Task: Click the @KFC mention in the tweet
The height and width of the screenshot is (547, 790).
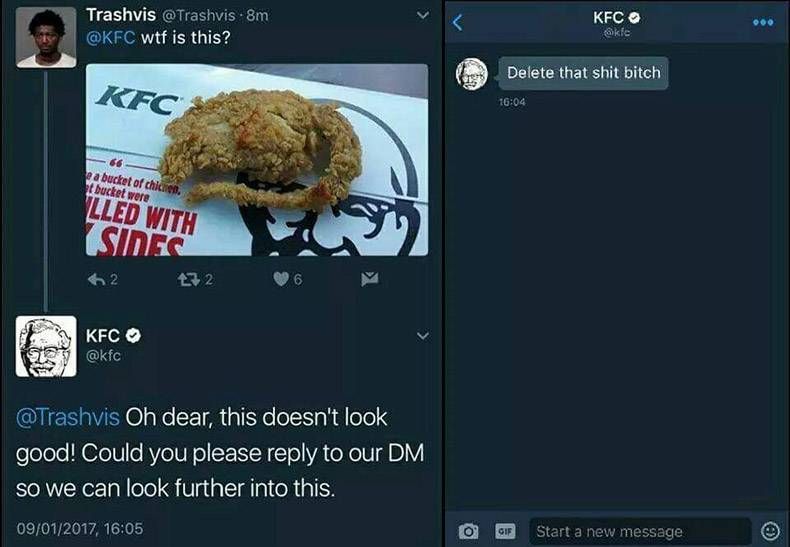Action: click(x=108, y=38)
